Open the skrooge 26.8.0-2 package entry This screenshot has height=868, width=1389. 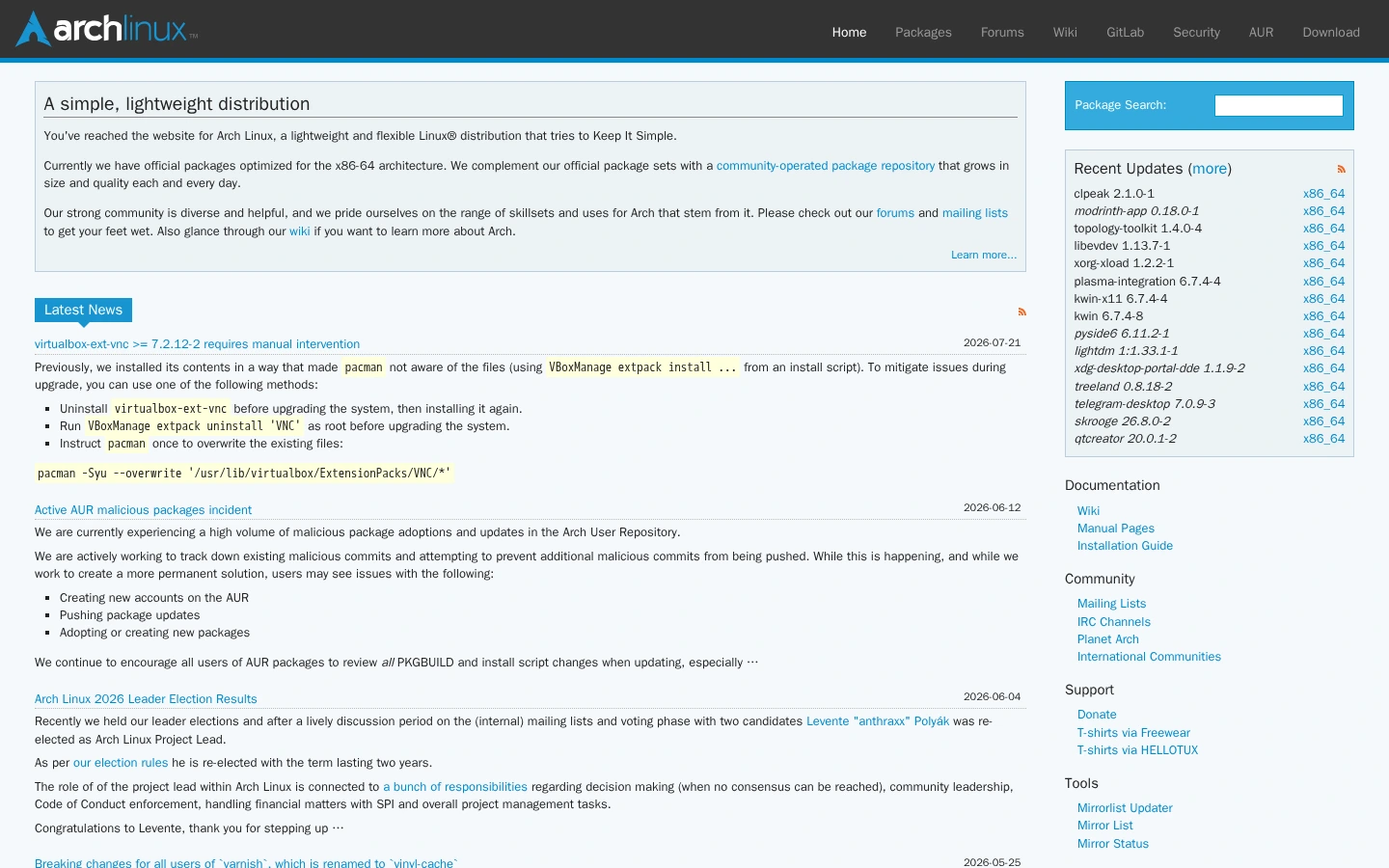pyautogui.click(x=1123, y=421)
